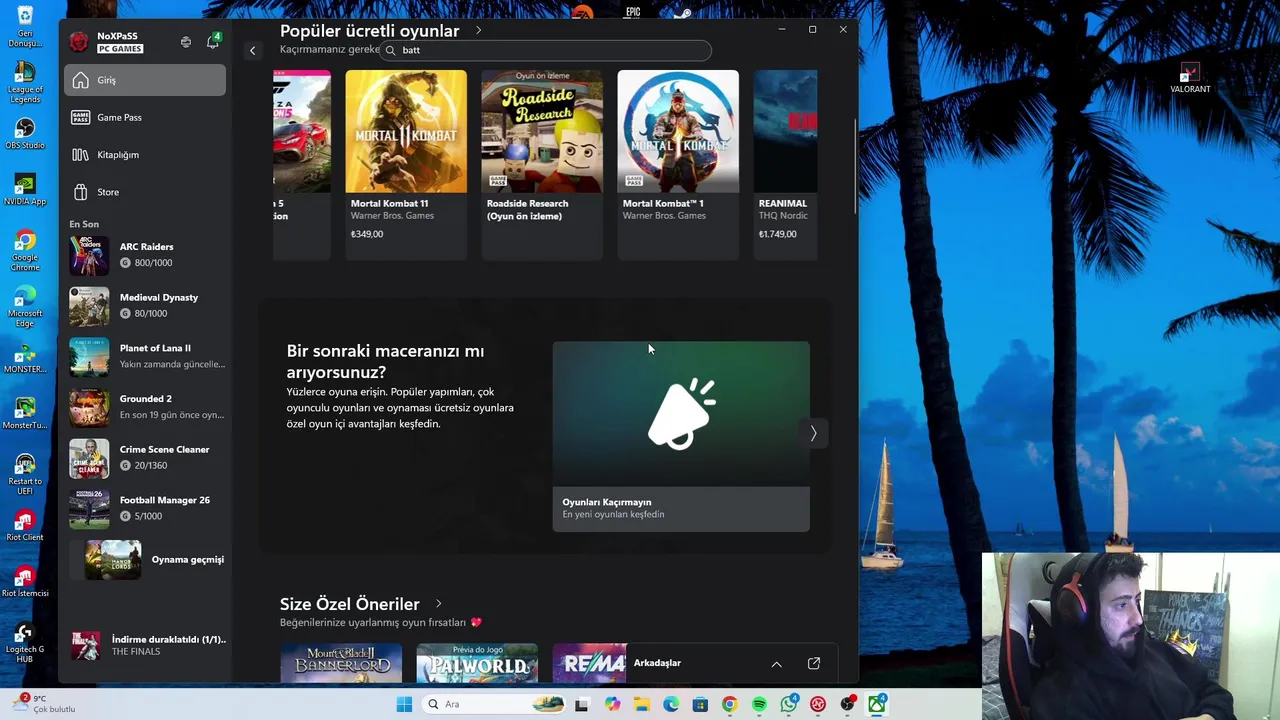The height and width of the screenshot is (720, 1280).
Task: Open Riot Client desktop shortcut
Action: tap(25, 525)
